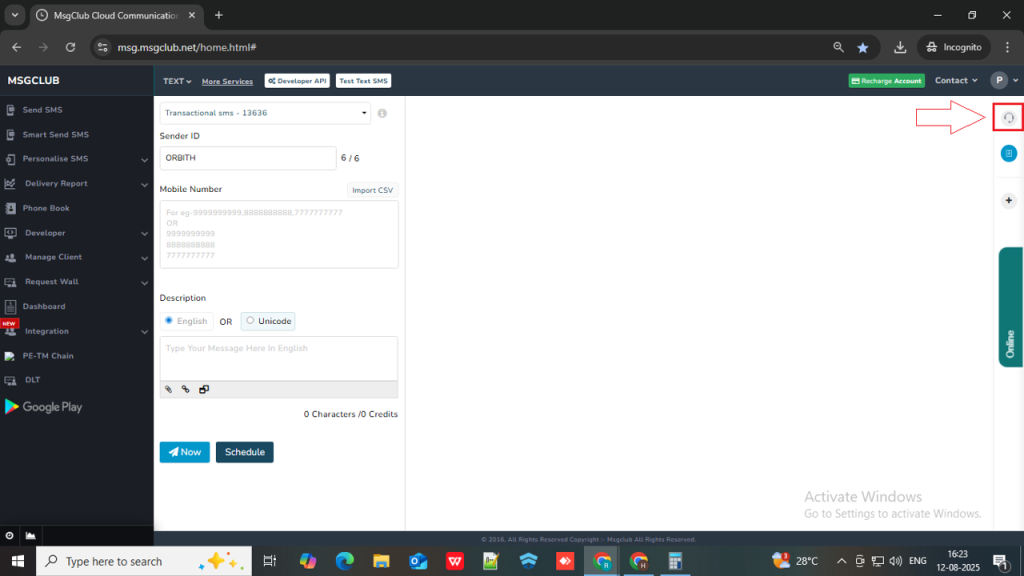
Task: Click the browser downloads icon
Action: (x=900, y=47)
